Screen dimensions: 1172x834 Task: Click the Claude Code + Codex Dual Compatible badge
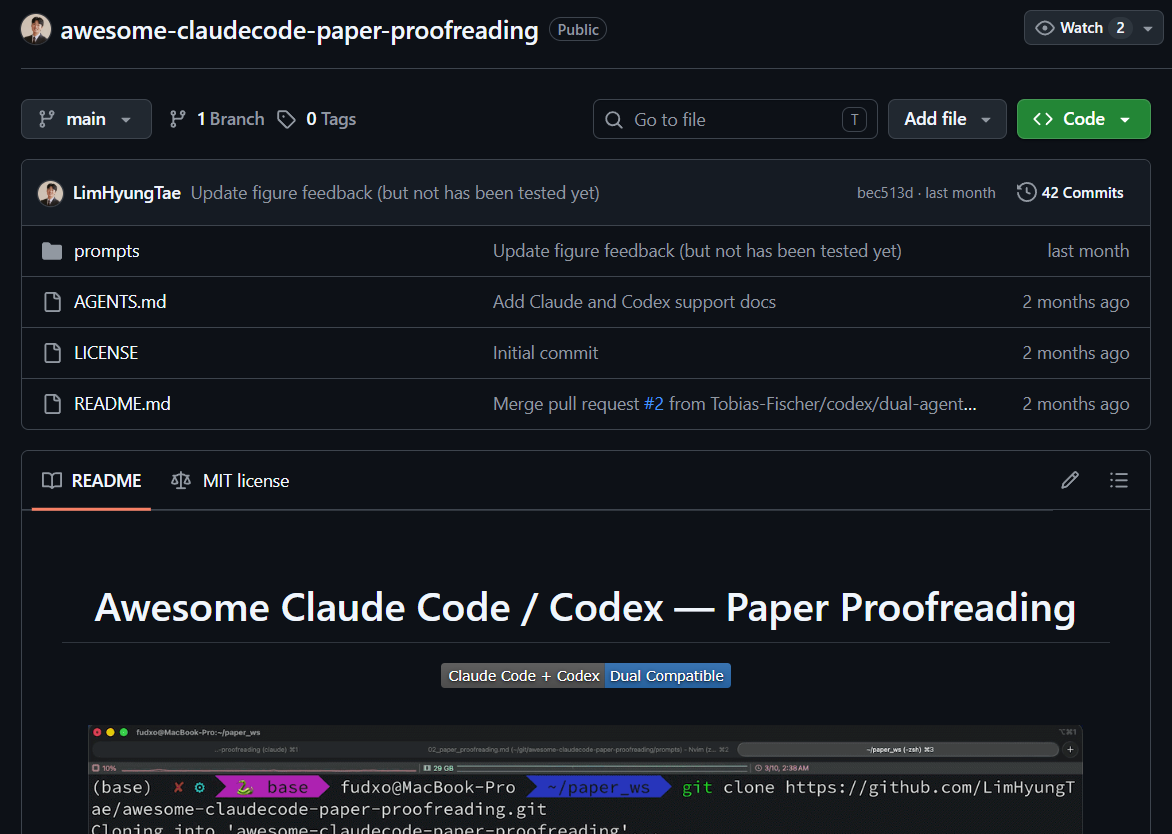pos(586,676)
